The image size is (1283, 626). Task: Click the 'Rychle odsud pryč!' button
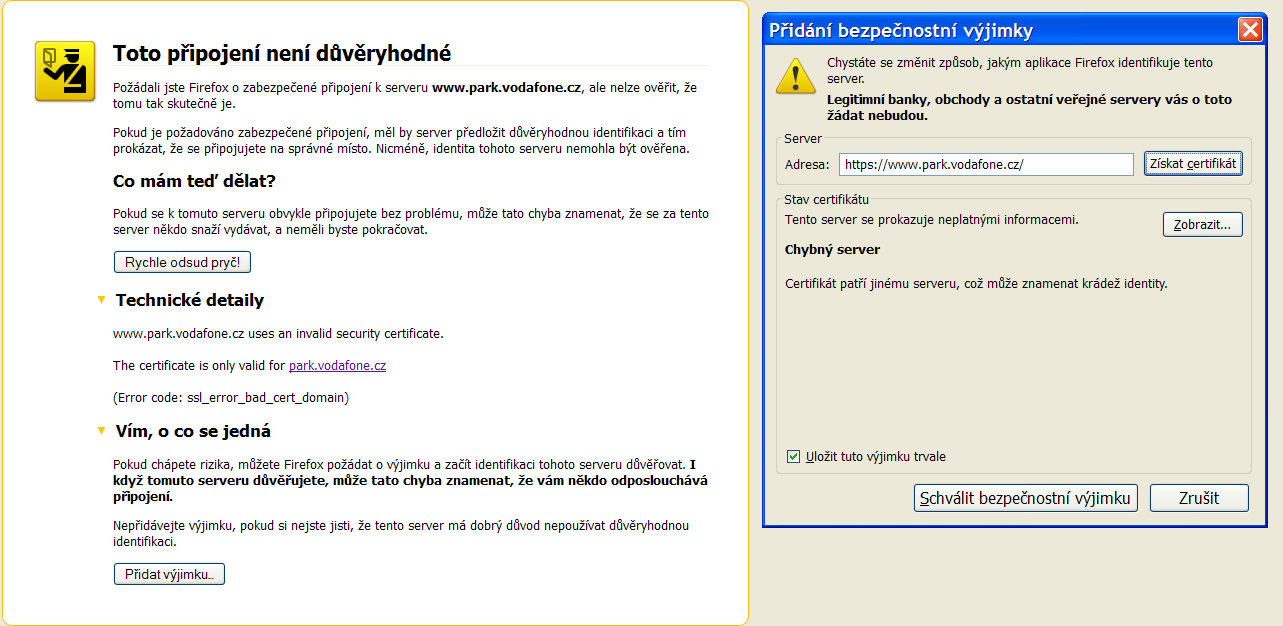(x=182, y=262)
